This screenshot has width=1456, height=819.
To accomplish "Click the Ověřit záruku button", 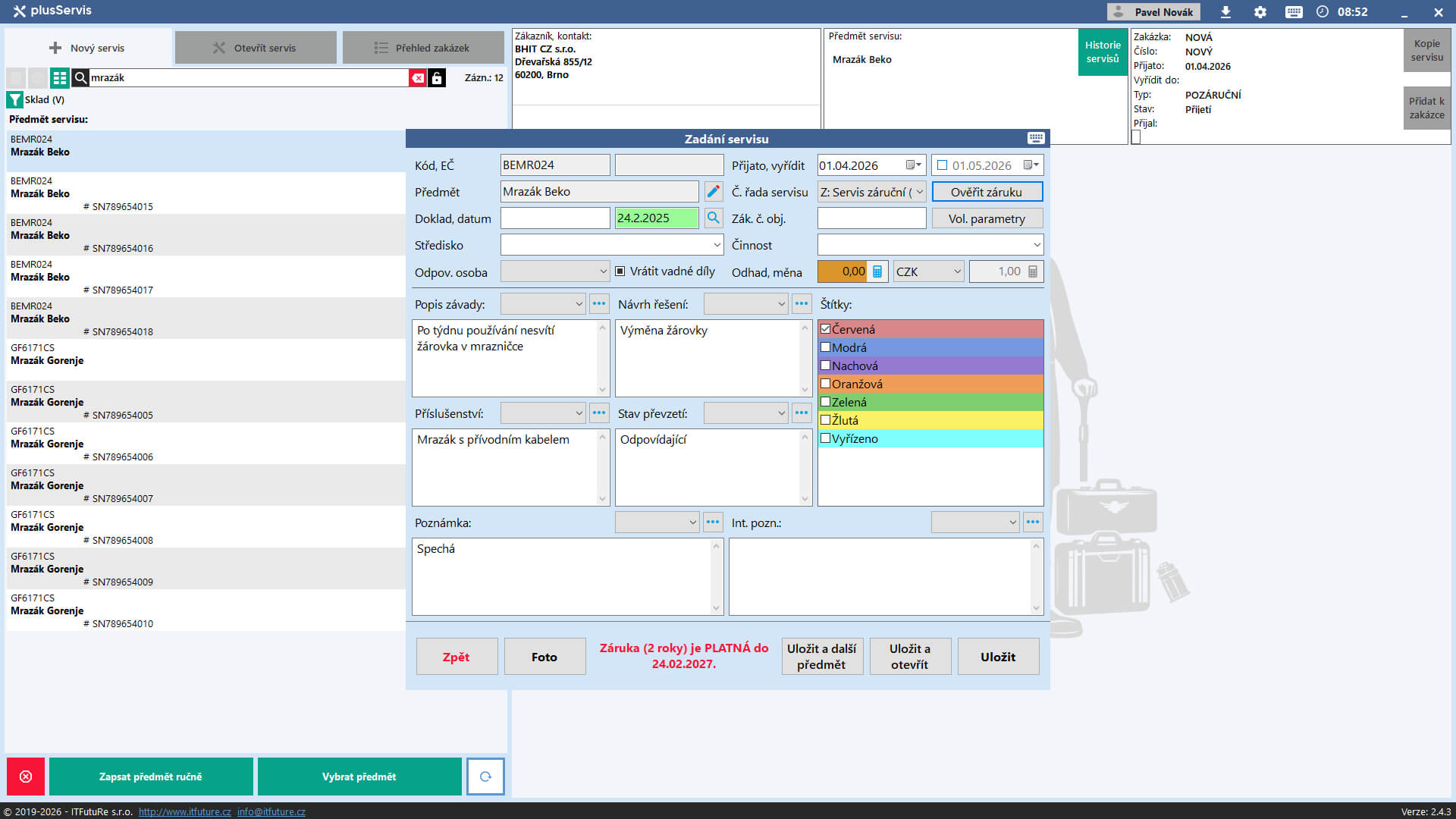I will pos(986,192).
